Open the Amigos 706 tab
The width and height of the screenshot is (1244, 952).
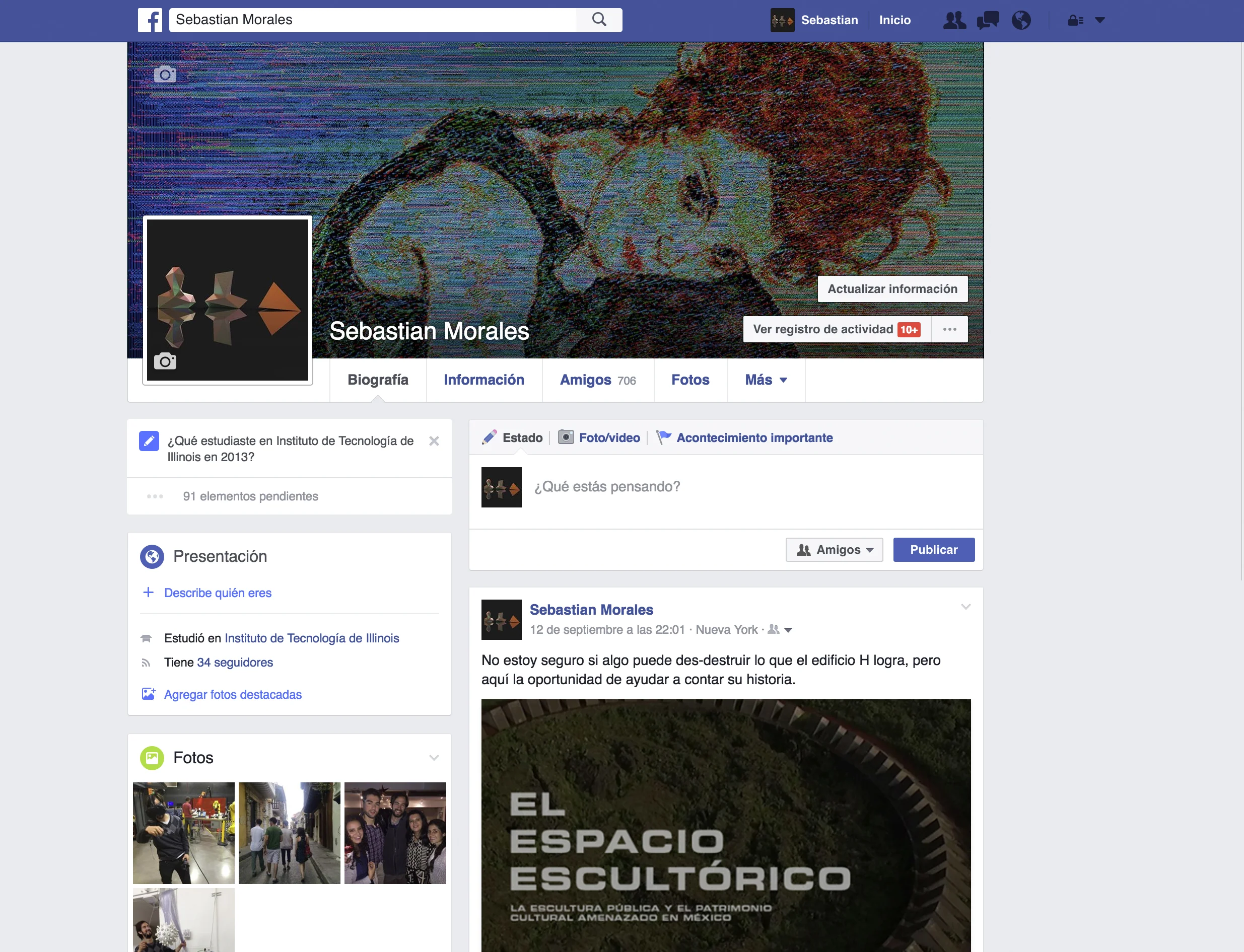tap(598, 380)
